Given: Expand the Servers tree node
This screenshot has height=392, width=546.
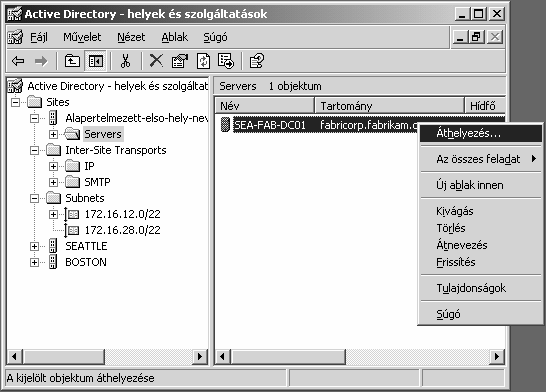Looking at the screenshot, I should [x=53, y=134].
